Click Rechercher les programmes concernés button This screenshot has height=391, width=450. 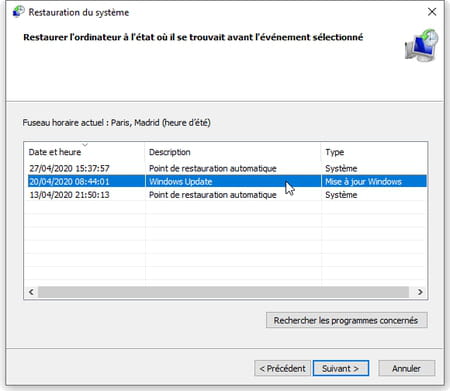[347, 320]
